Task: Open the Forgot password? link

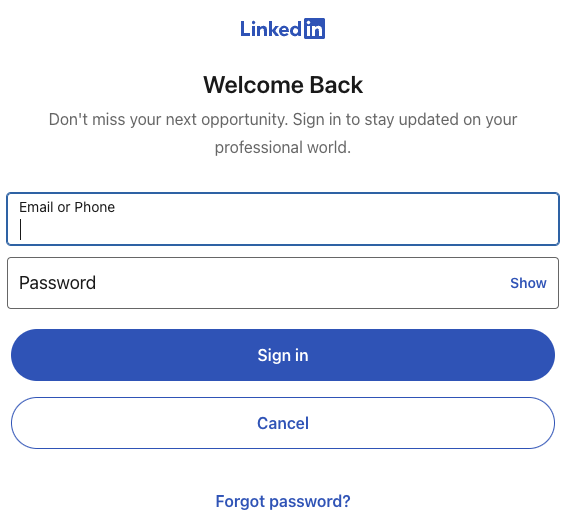Action: pos(283,501)
